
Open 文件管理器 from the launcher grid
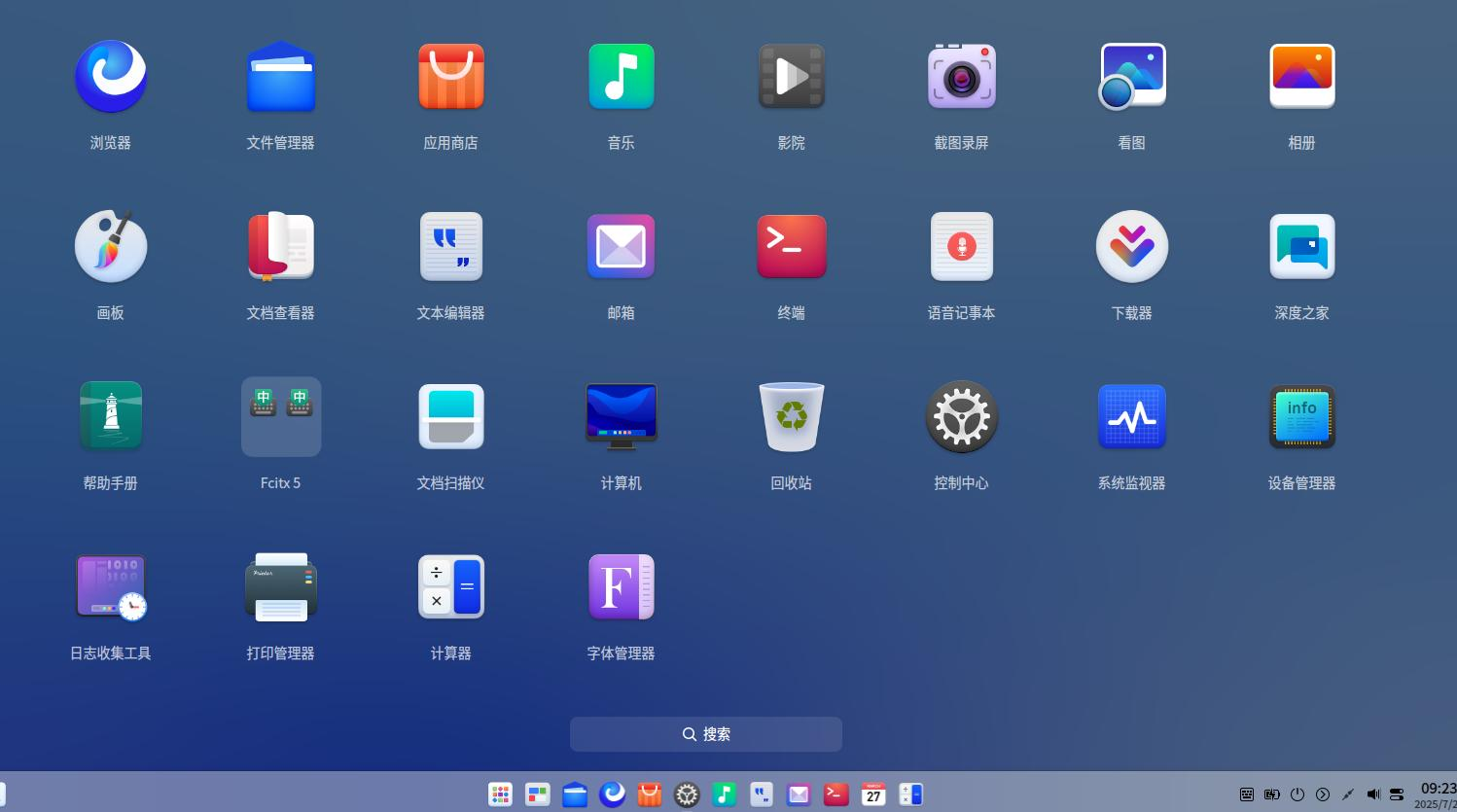coord(281,76)
